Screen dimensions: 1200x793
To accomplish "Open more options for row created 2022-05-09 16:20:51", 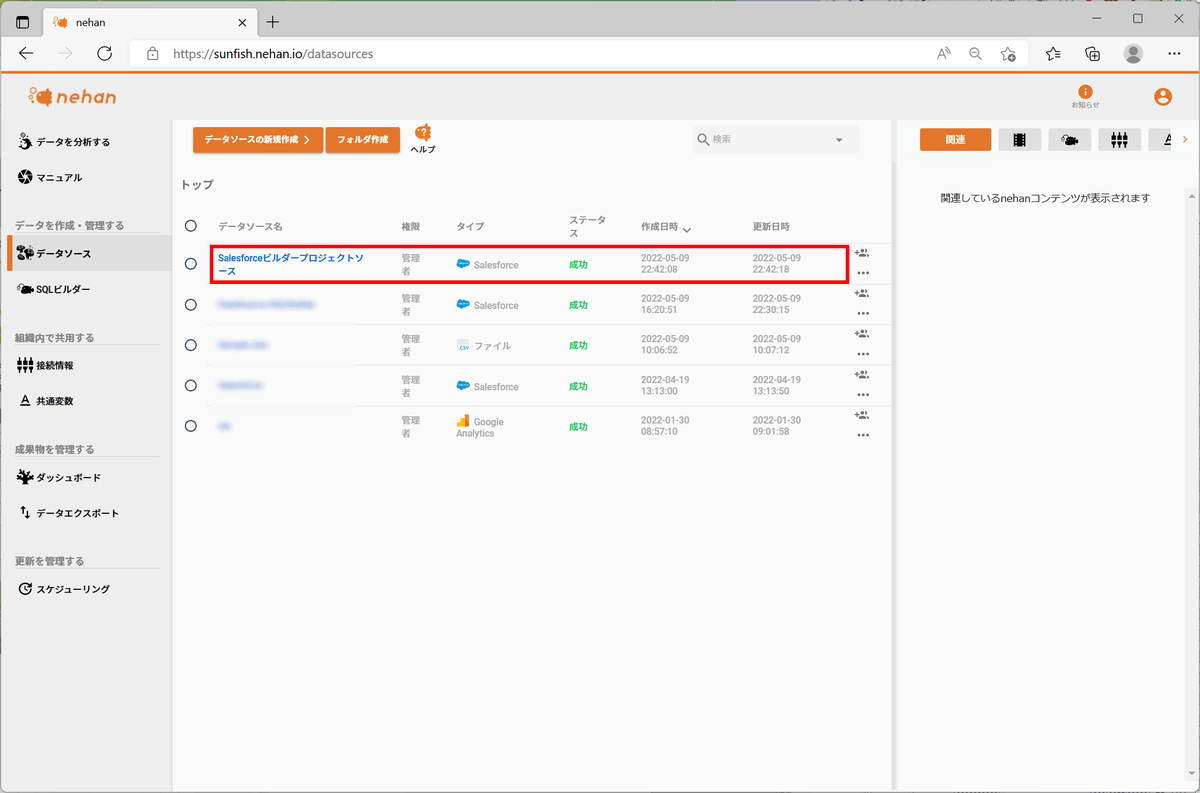I will [x=862, y=314].
